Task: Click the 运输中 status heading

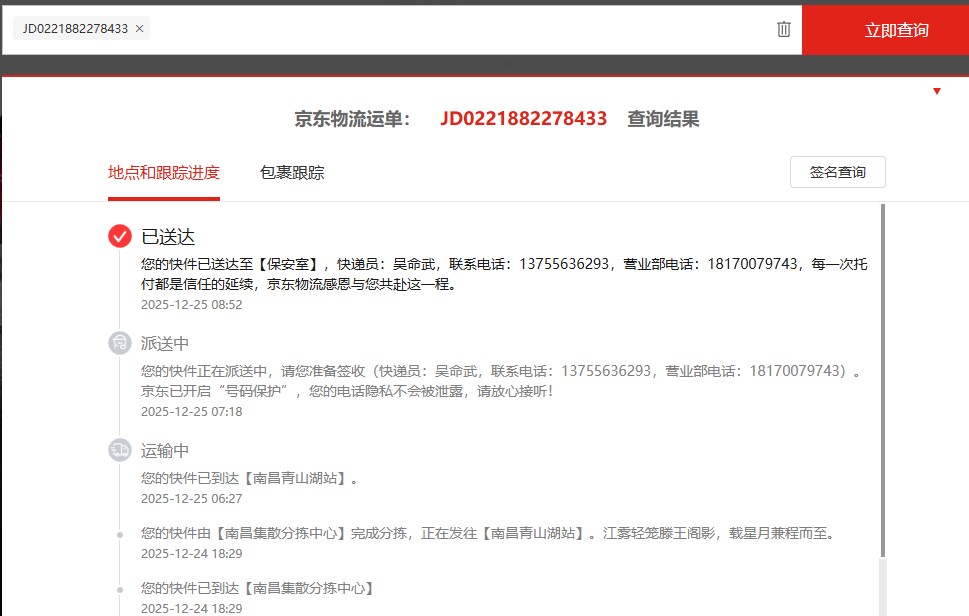Action: click(165, 451)
